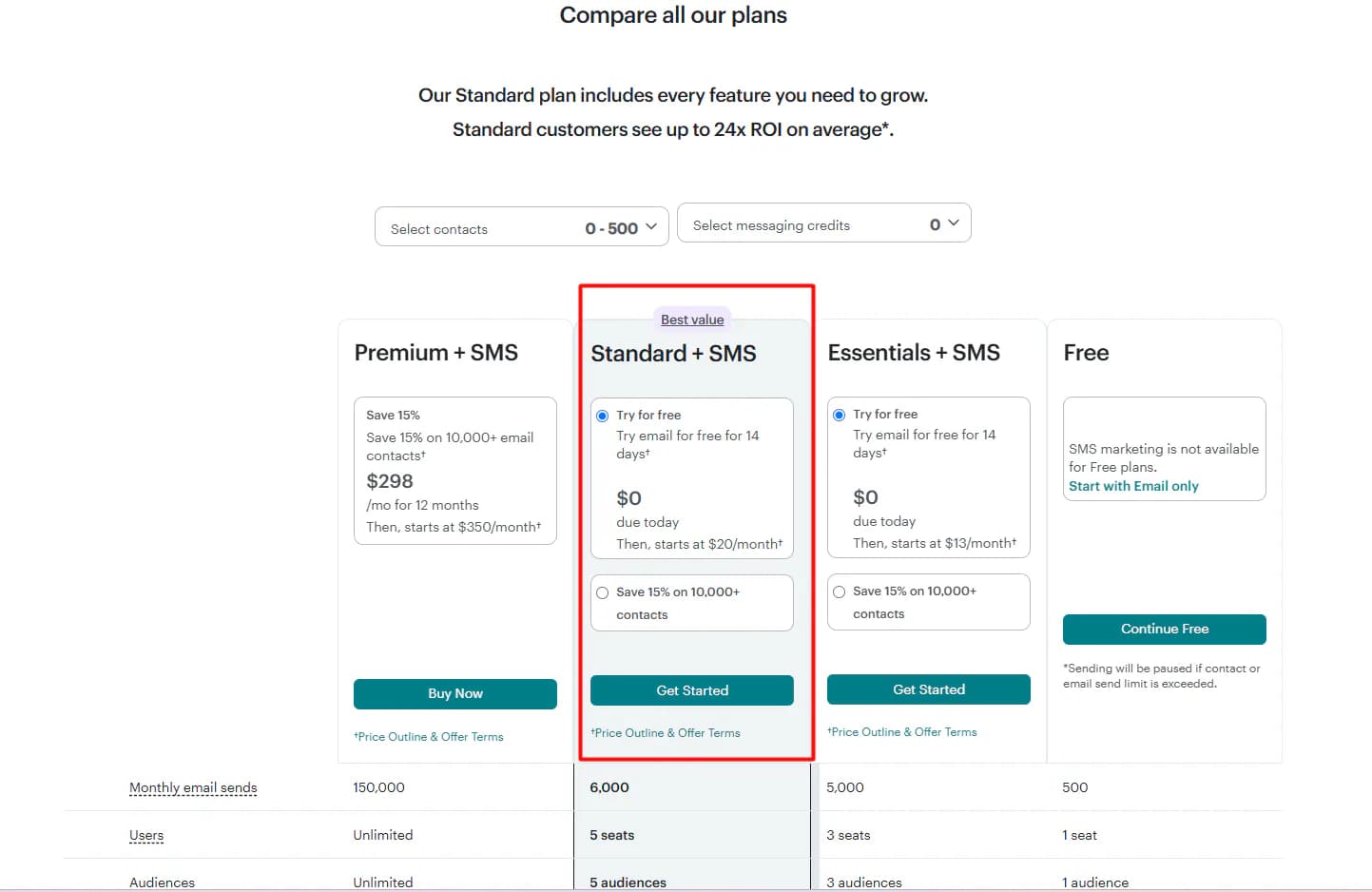The image size is (1372, 892).
Task: Open Price Outline & Offer Terms under Premium
Action: (429, 737)
